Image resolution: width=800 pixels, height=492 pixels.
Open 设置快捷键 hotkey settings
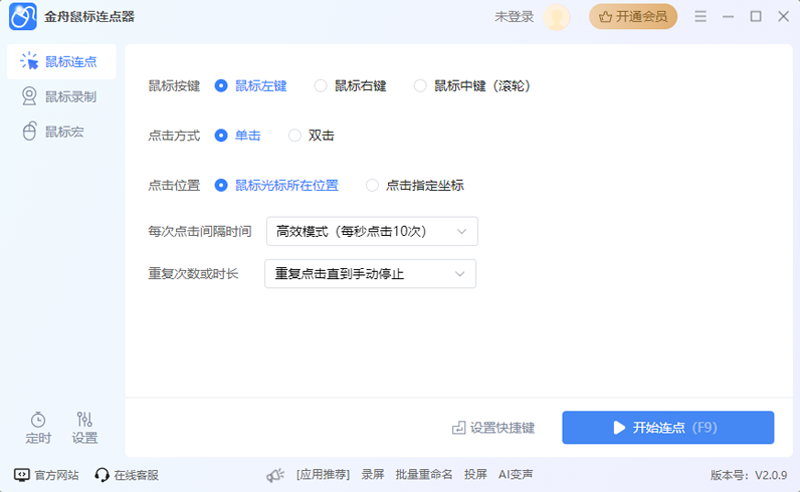coord(494,428)
